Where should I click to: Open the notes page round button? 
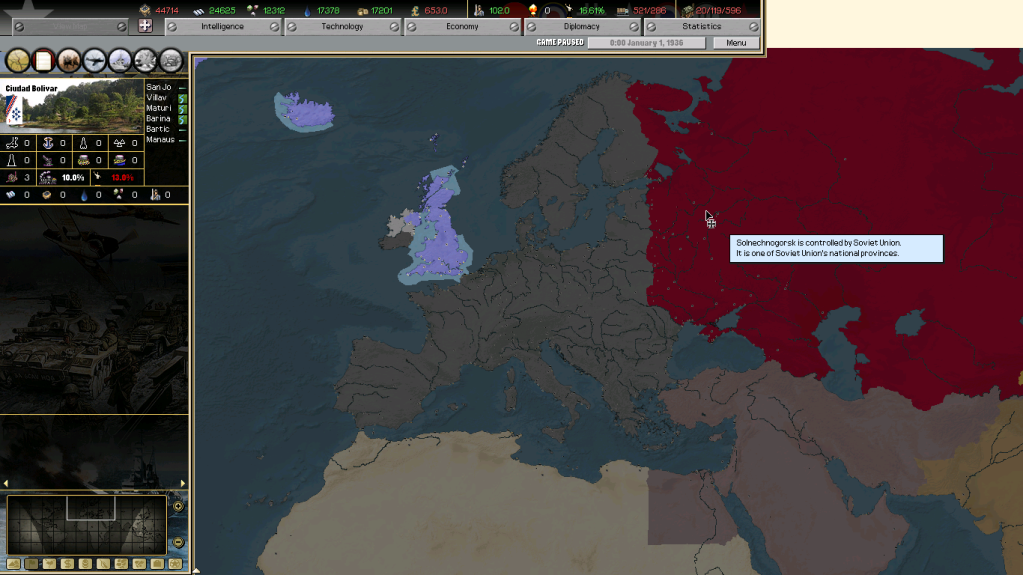tap(43, 61)
